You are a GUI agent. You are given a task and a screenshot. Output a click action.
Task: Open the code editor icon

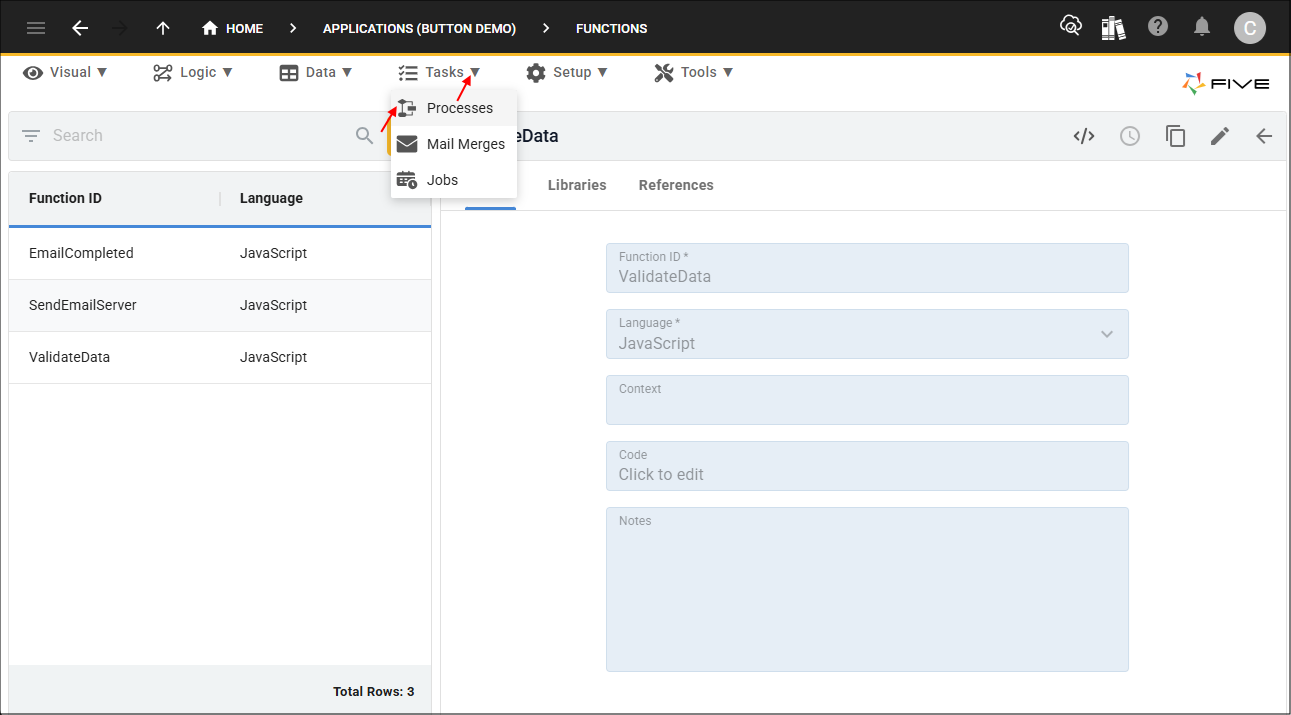point(1084,136)
